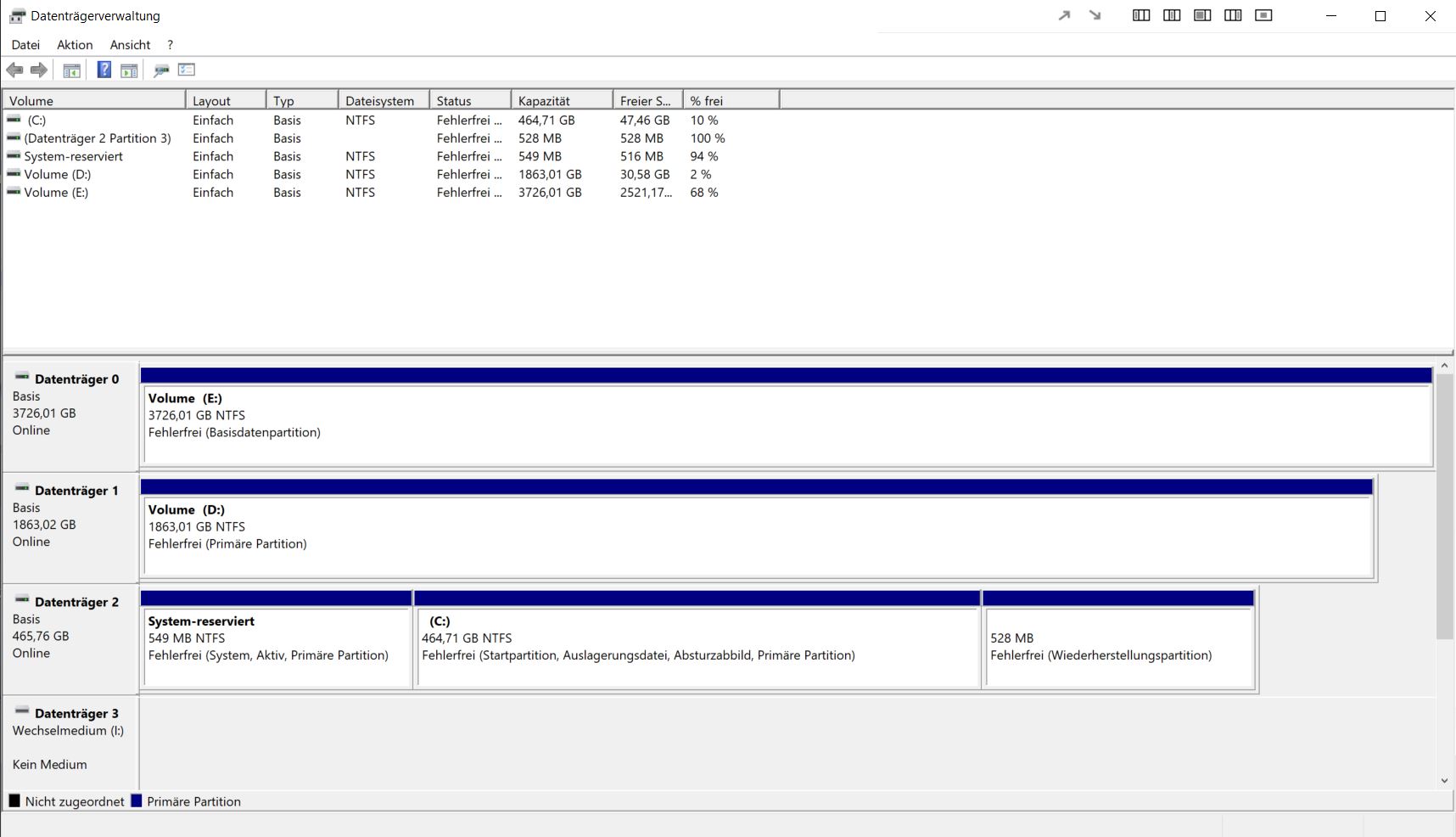Sort by the Volume column header
Image resolution: width=1456 pixels, height=837 pixels.
(94, 100)
